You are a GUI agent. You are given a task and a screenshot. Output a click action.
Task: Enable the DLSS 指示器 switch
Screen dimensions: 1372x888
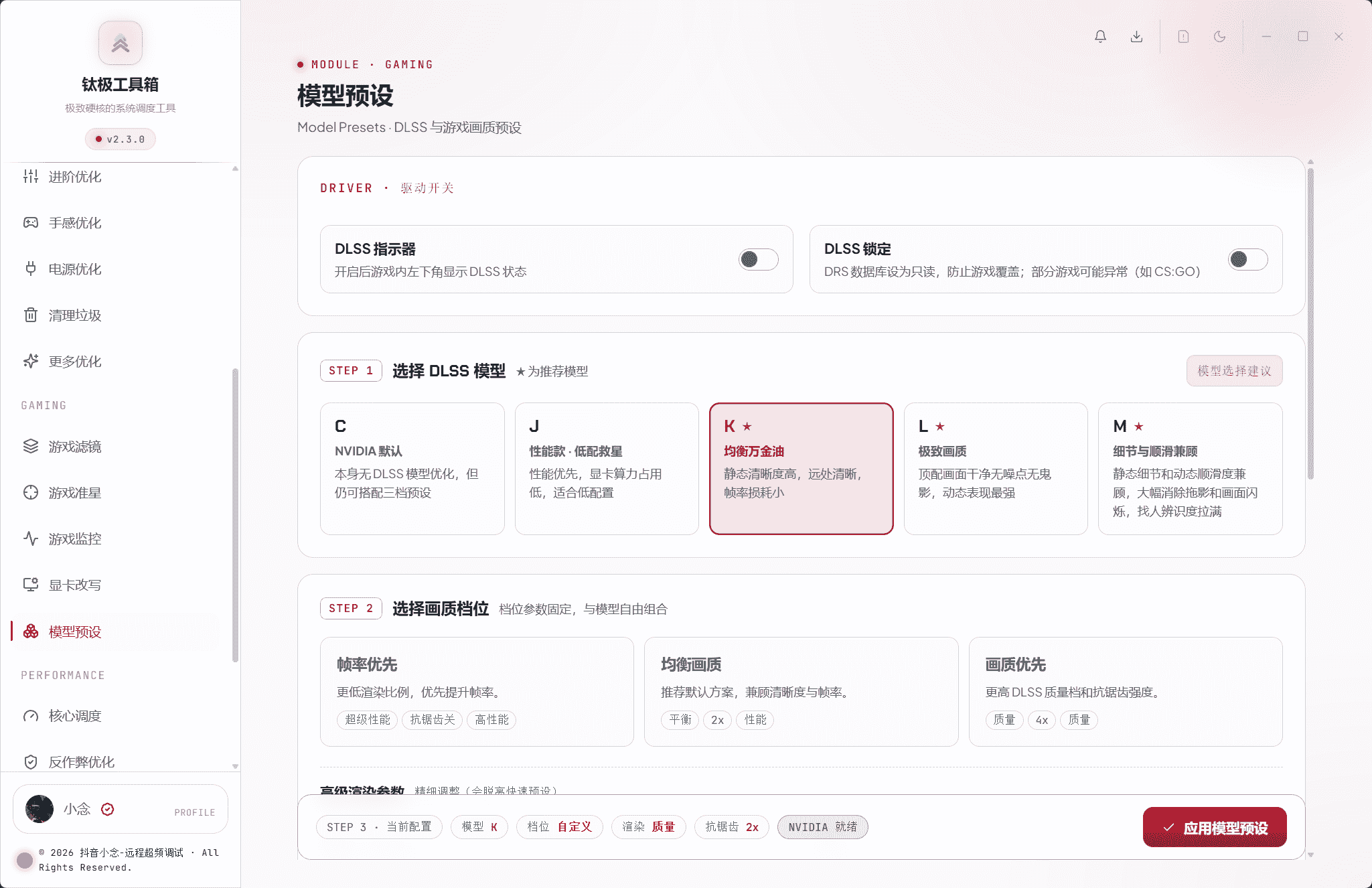tap(758, 259)
